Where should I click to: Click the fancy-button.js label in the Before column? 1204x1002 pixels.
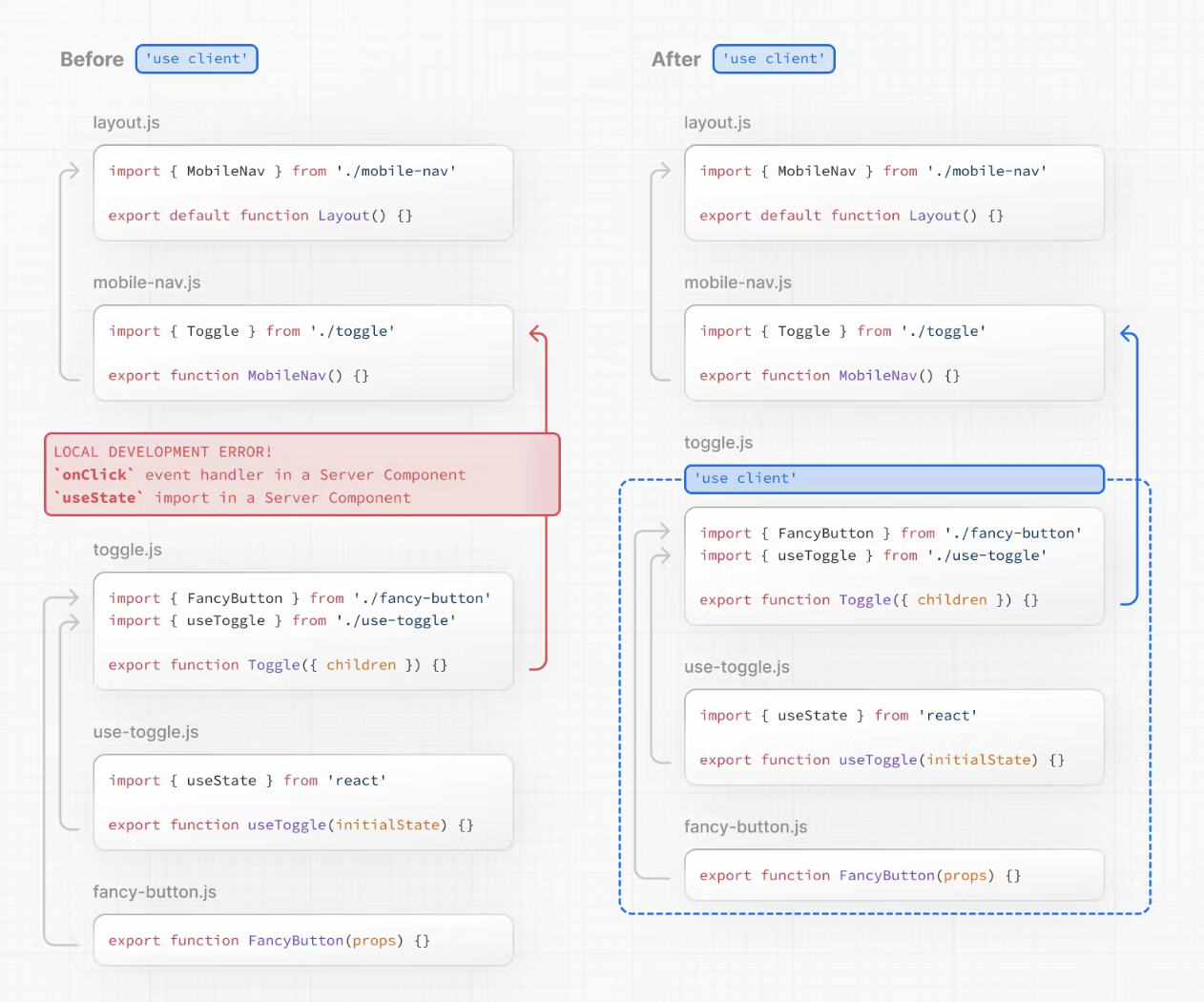155,892
